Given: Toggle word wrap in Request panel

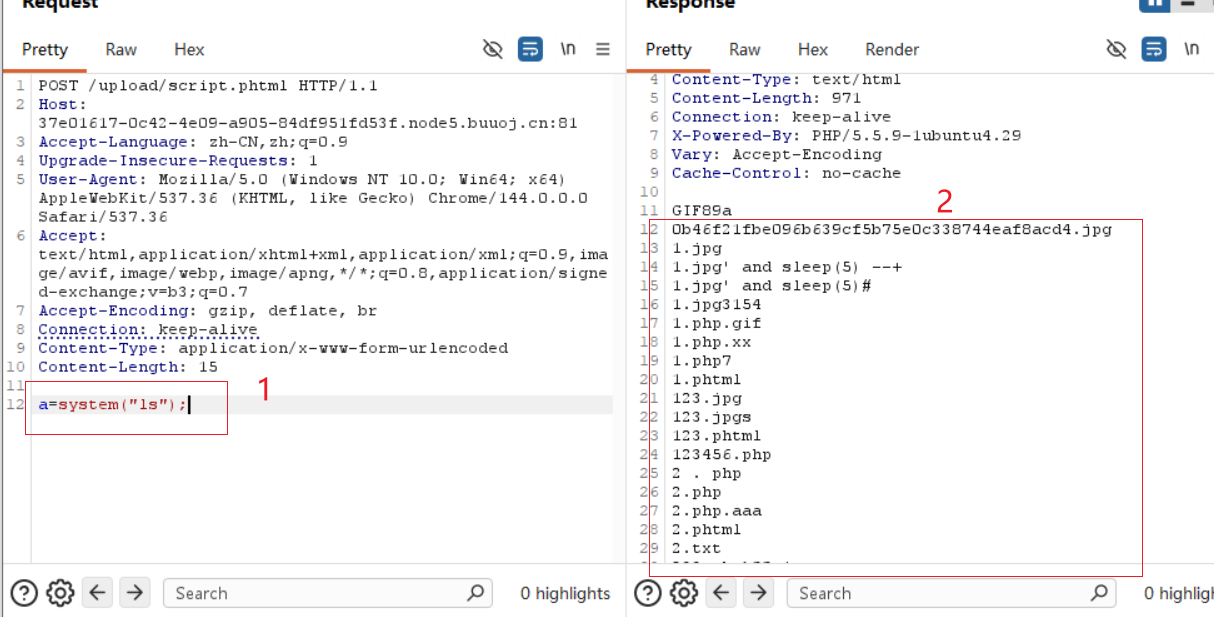Looking at the screenshot, I should pyautogui.click(x=530, y=49).
